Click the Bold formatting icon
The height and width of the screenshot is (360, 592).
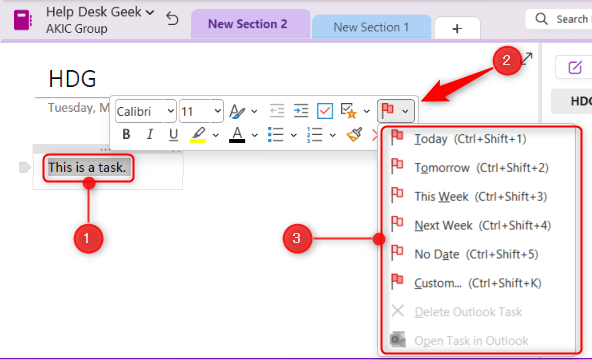click(126, 134)
